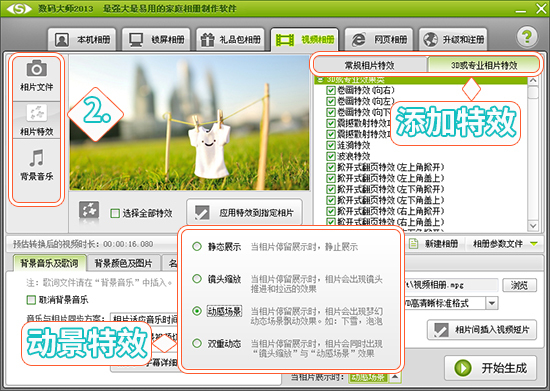
Task: Click the 浏览 browse button
Action: click(x=519, y=285)
